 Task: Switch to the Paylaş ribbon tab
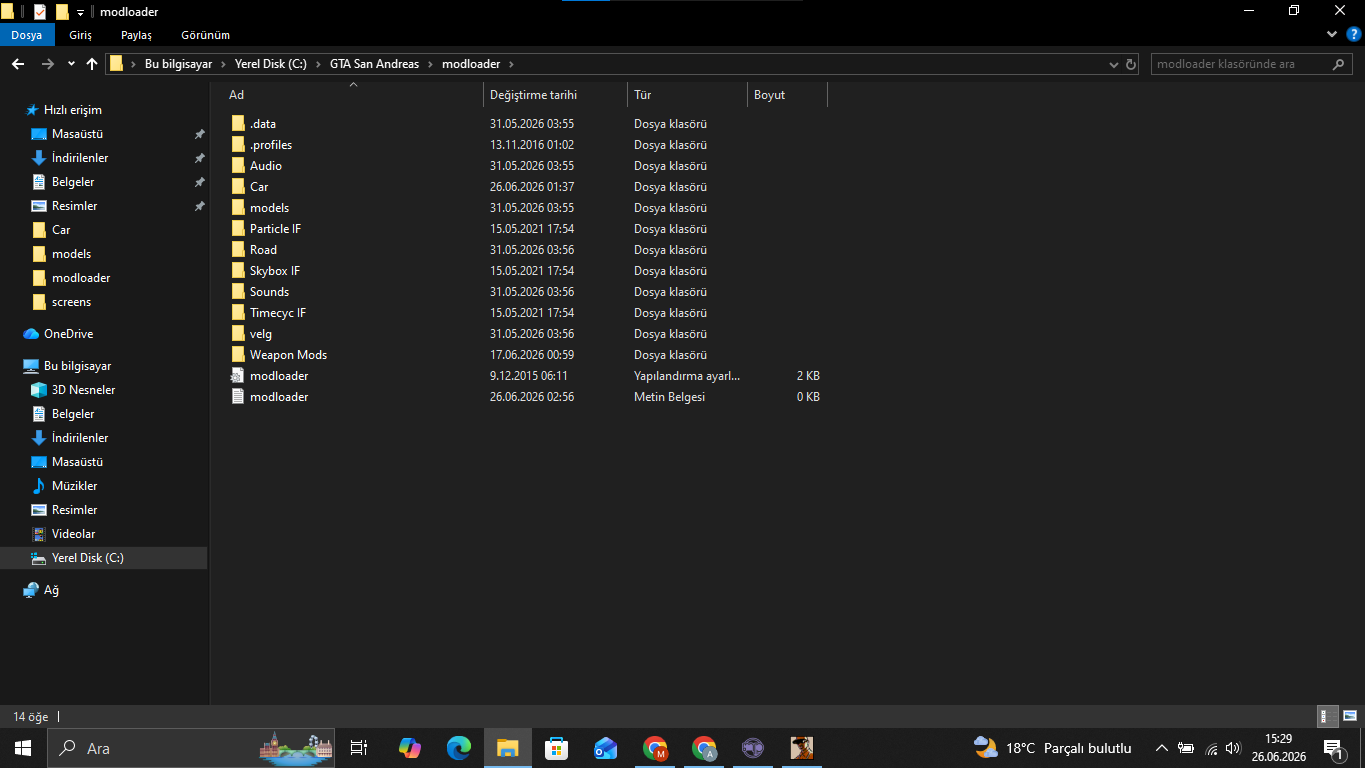coord(136,35)
